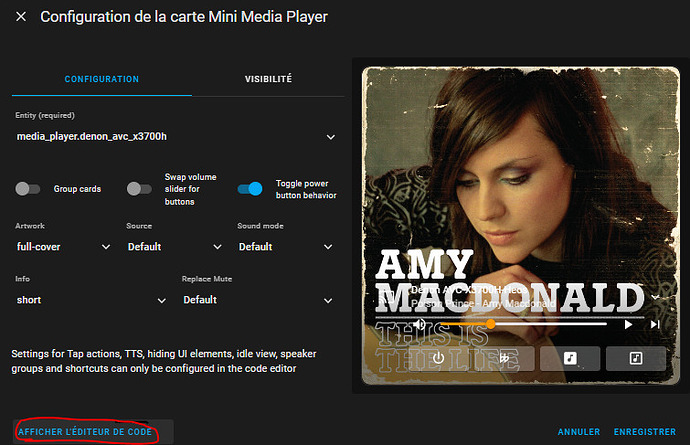The image size is (690, 445).
Task: Click the Amy Macdonald album artwork
Action: pyautogui.click(x=521, y=226)
